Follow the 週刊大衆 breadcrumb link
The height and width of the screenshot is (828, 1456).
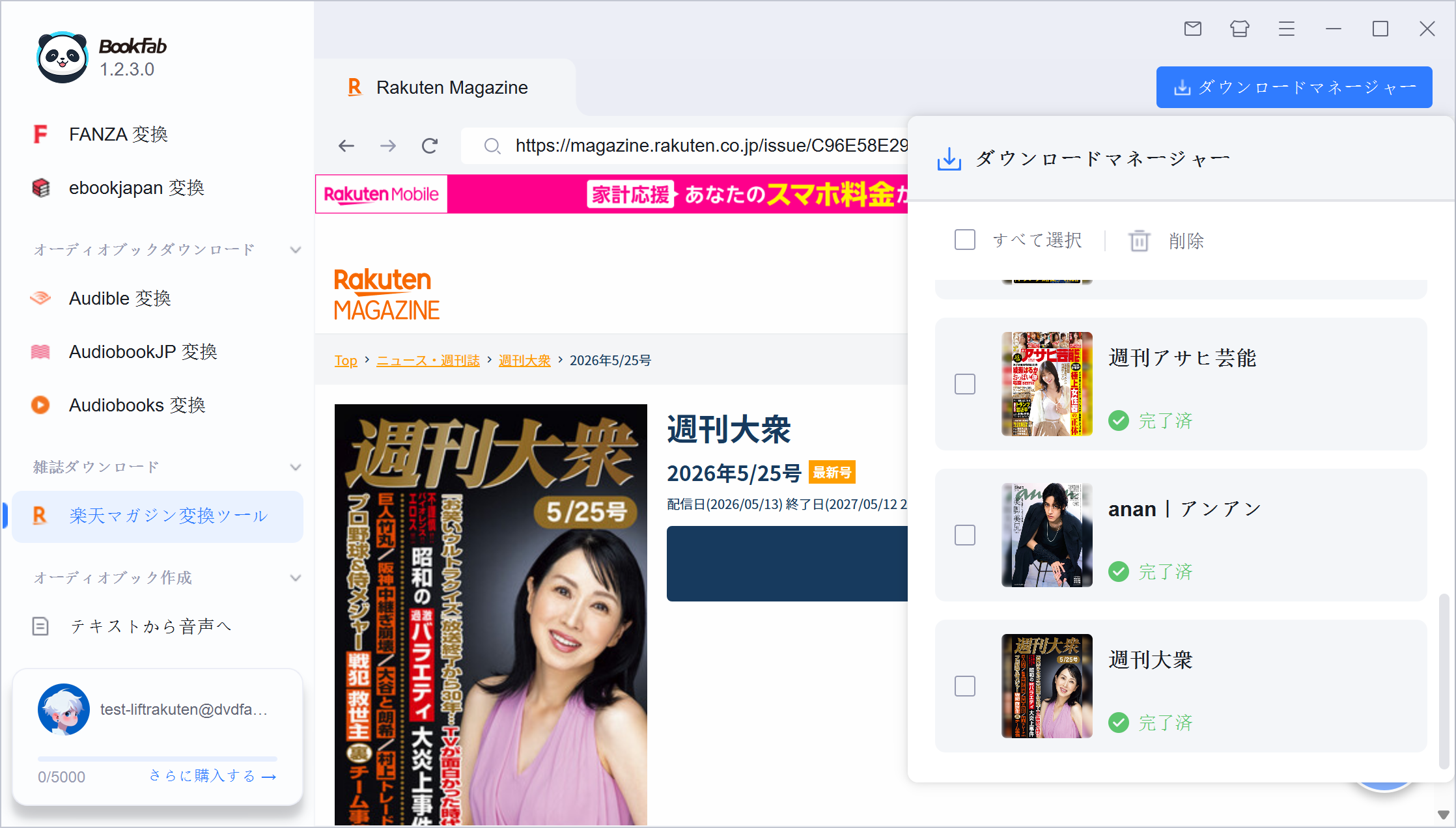click(524, 360)
